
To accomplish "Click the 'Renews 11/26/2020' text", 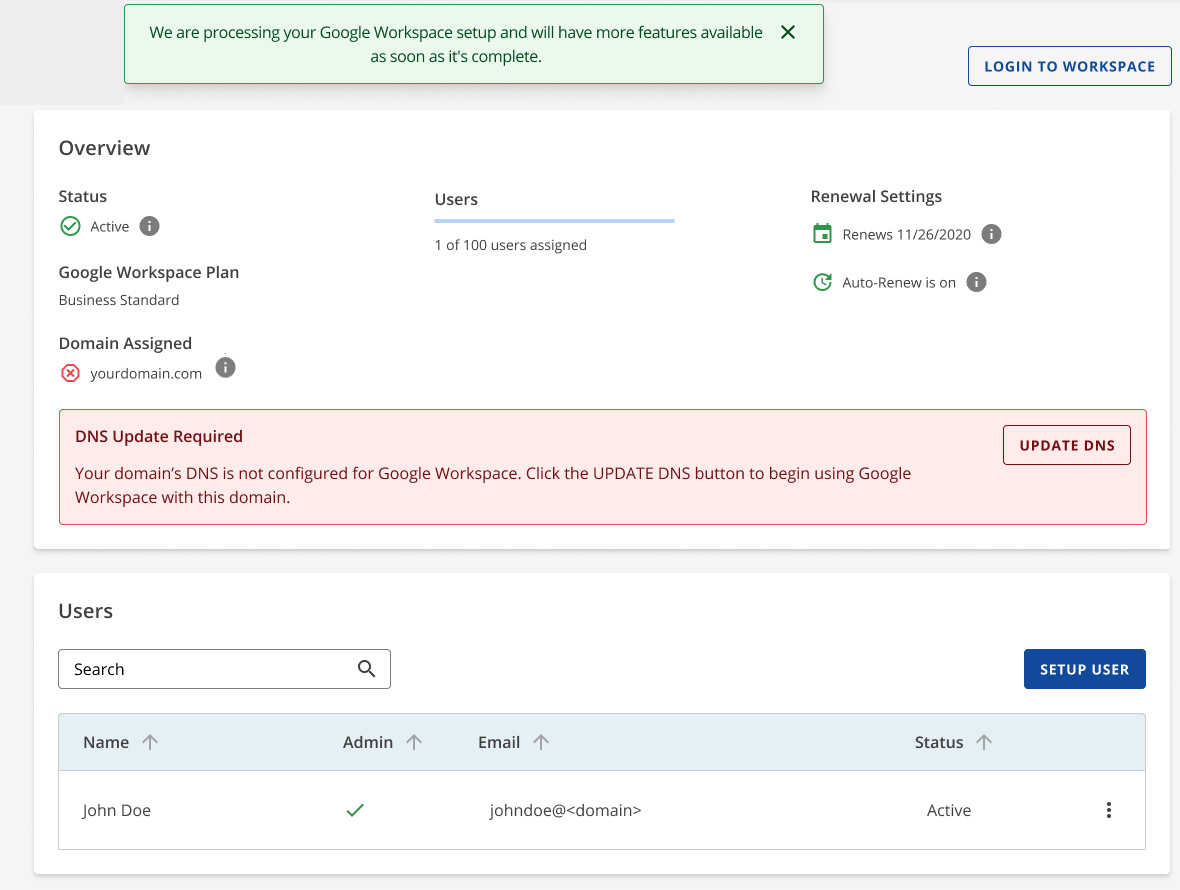I will (906, 235).
